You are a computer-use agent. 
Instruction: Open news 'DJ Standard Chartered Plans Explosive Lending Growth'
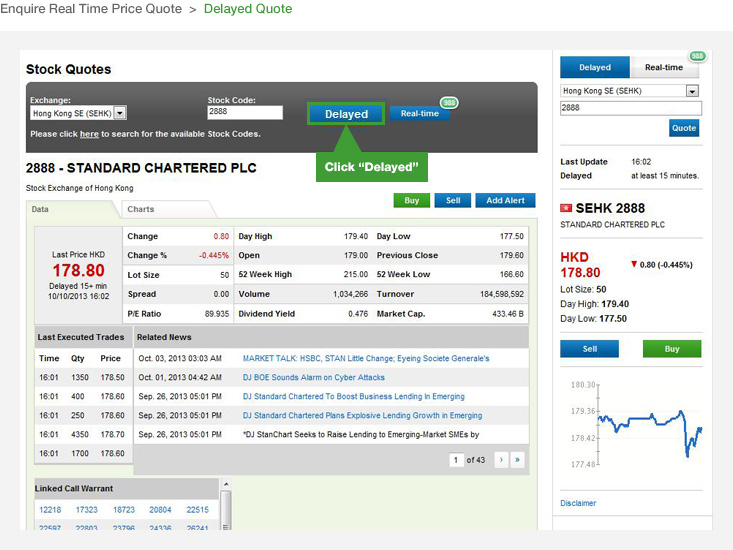(362, 415)
